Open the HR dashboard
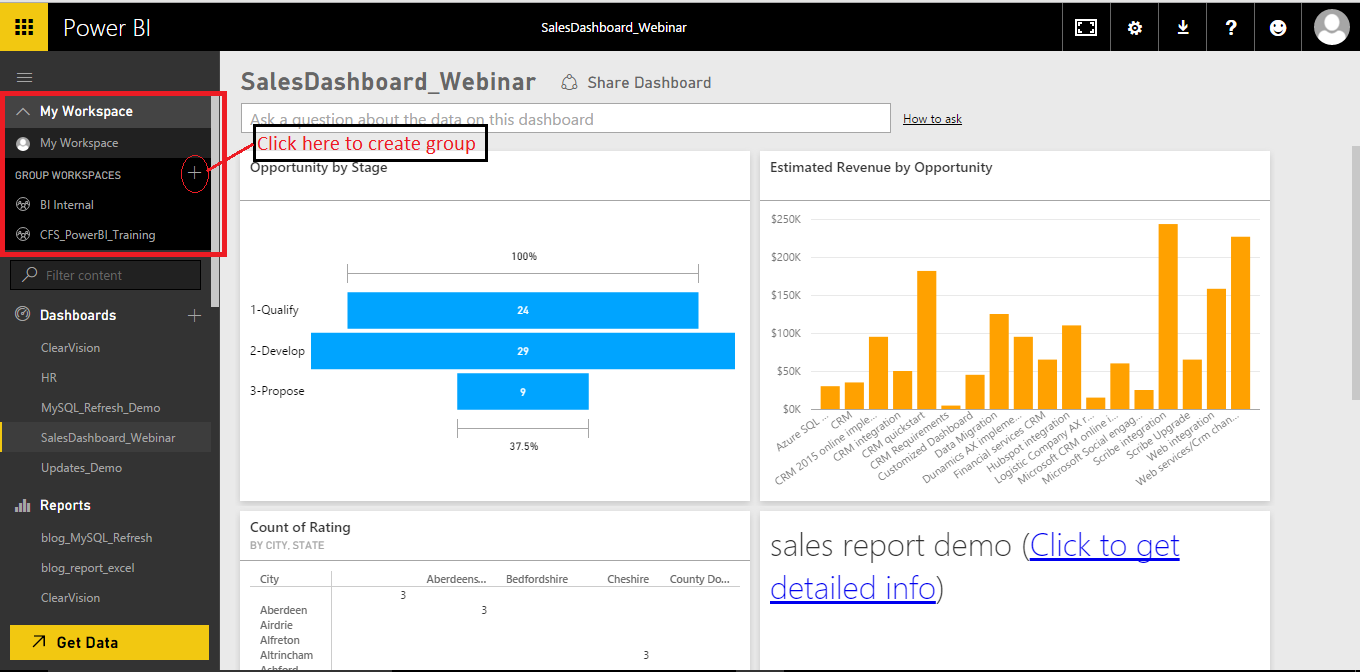Screen dimensions: 1360x672 coord(49,378)
